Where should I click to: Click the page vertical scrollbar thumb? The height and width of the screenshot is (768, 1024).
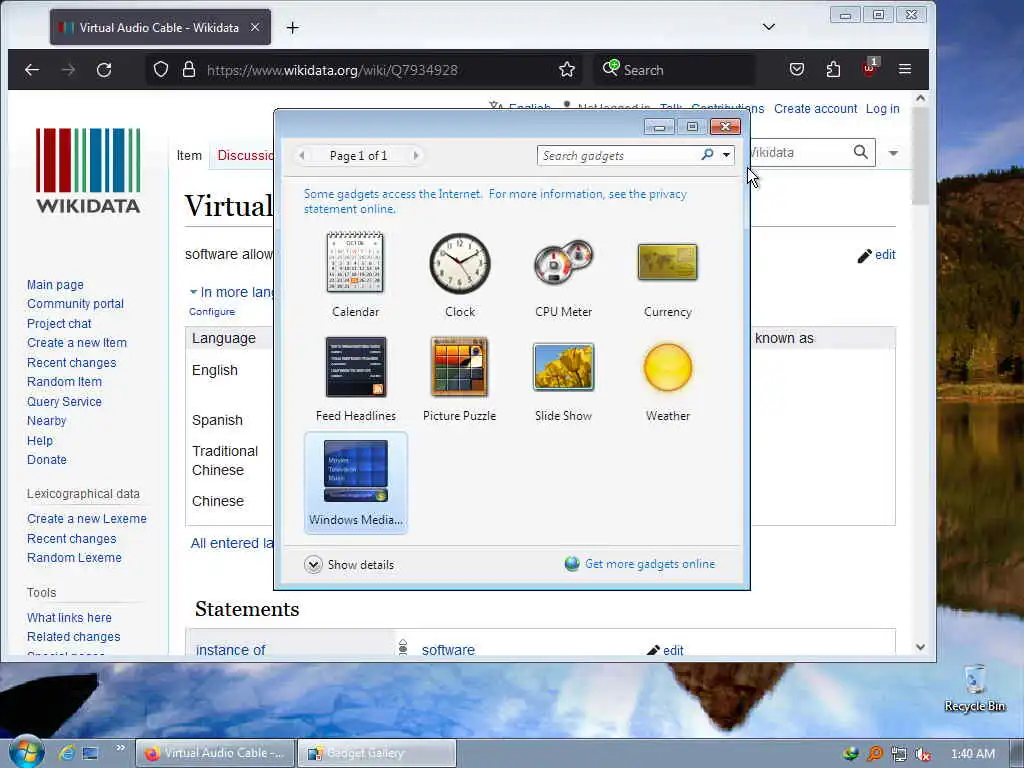tap(920, 157)
